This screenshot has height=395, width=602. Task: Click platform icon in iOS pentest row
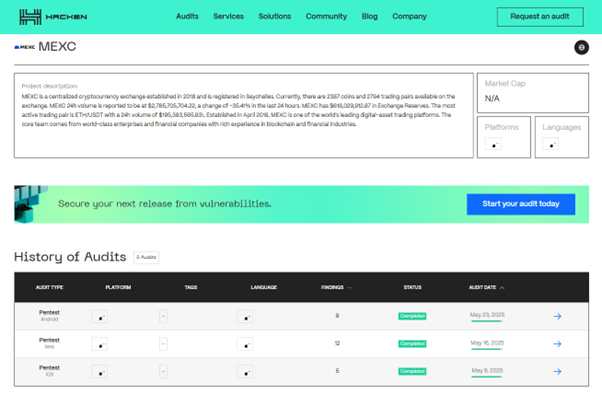[x=99, y=372]
